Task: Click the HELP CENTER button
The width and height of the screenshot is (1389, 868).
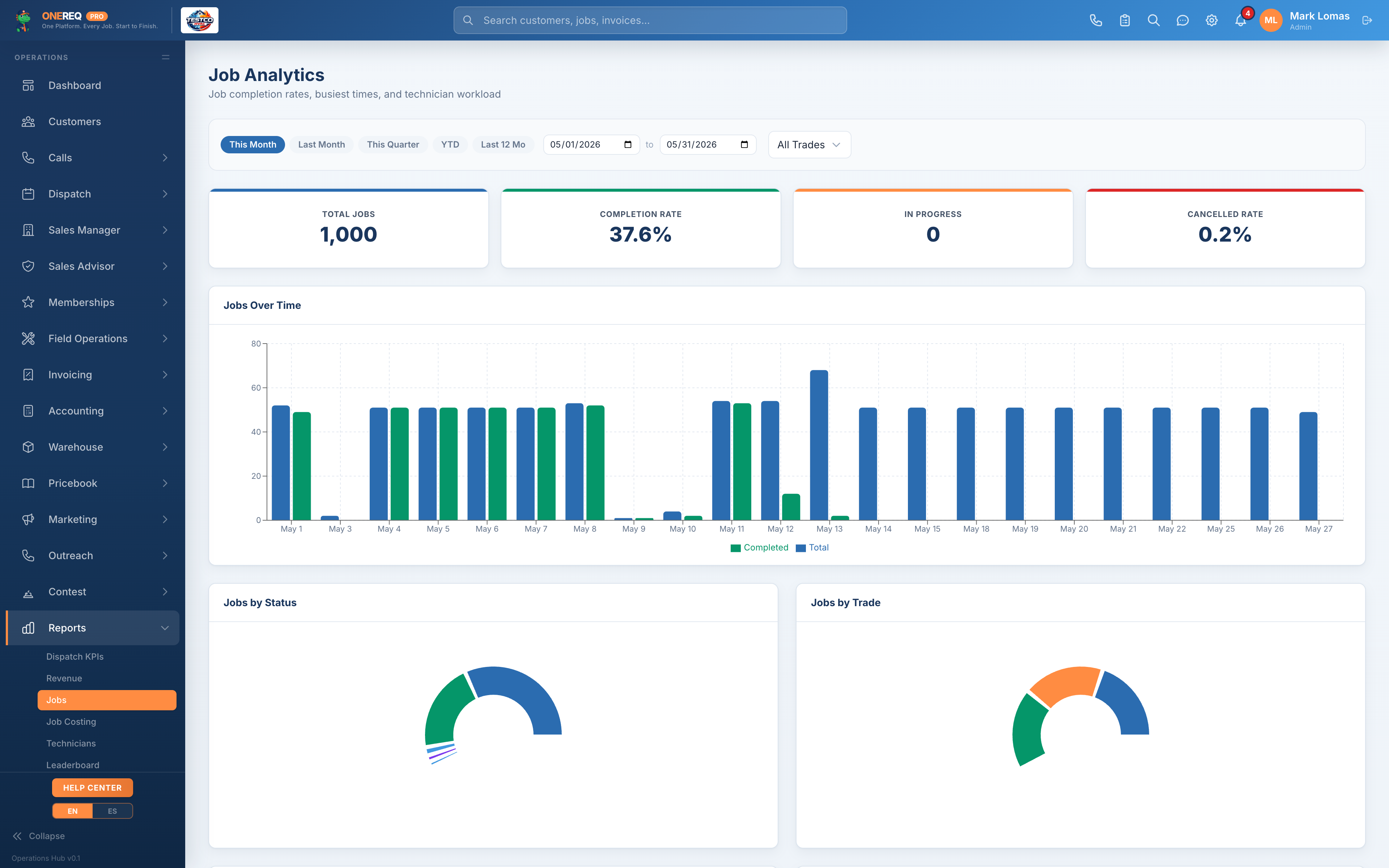Action: coord(92,788)
